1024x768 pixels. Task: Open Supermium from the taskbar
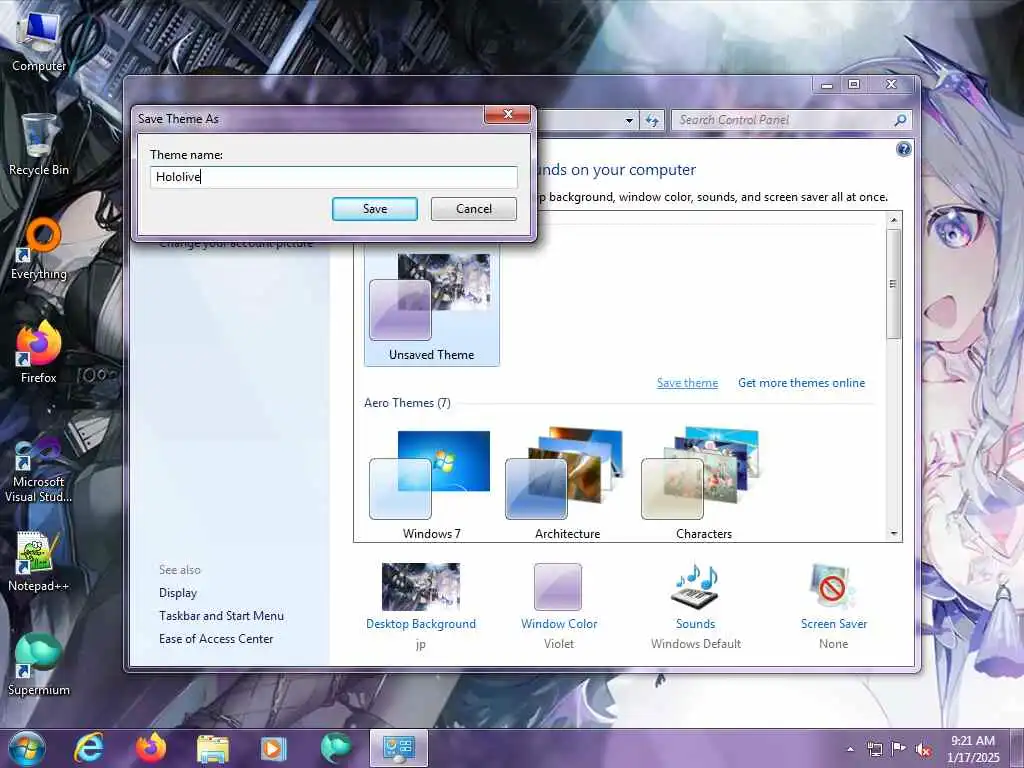(336, 748)
